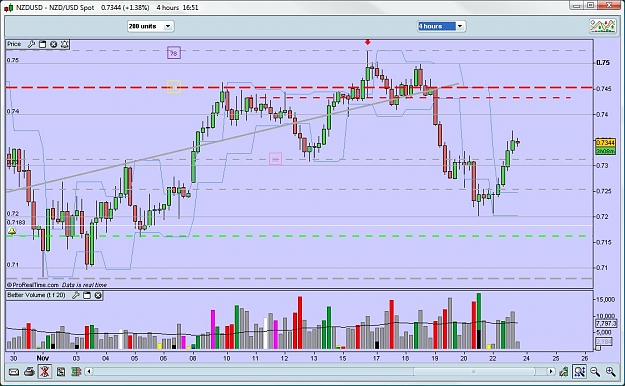Viewport: 625px width, 386px height.
Task: Maximize the Price panel window icon
Action: (x=43, y=44)
